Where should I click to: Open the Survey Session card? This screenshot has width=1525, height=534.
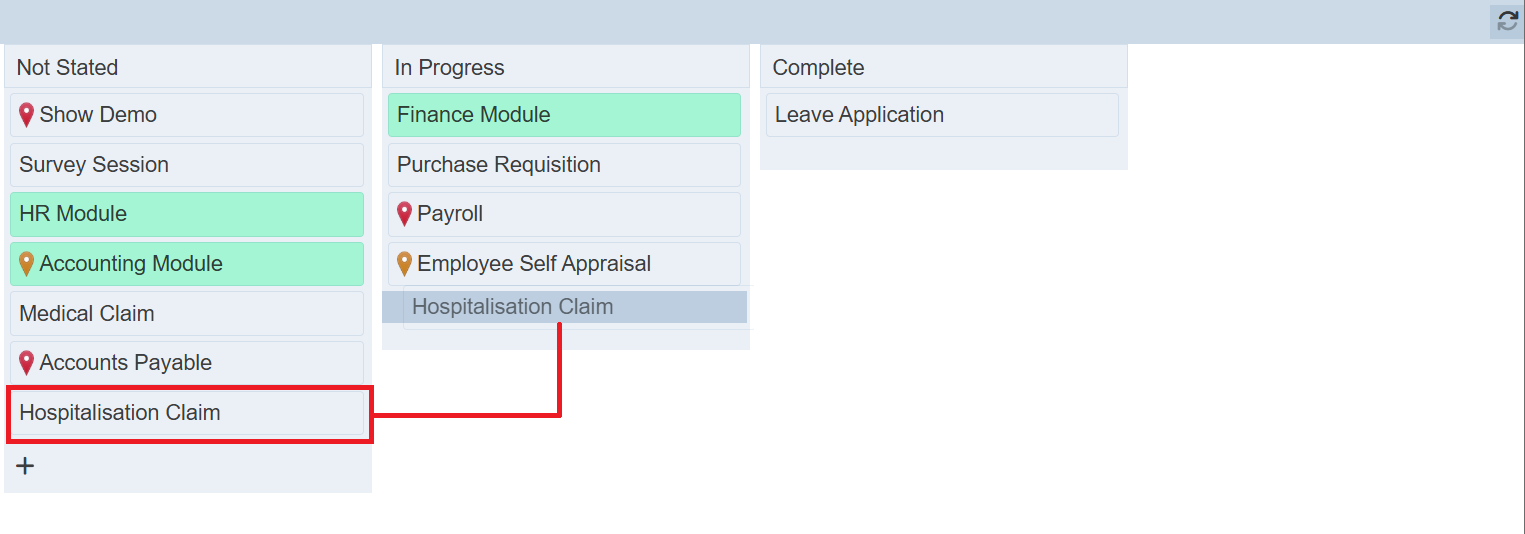pyautogui.click(x=94, y=165)
